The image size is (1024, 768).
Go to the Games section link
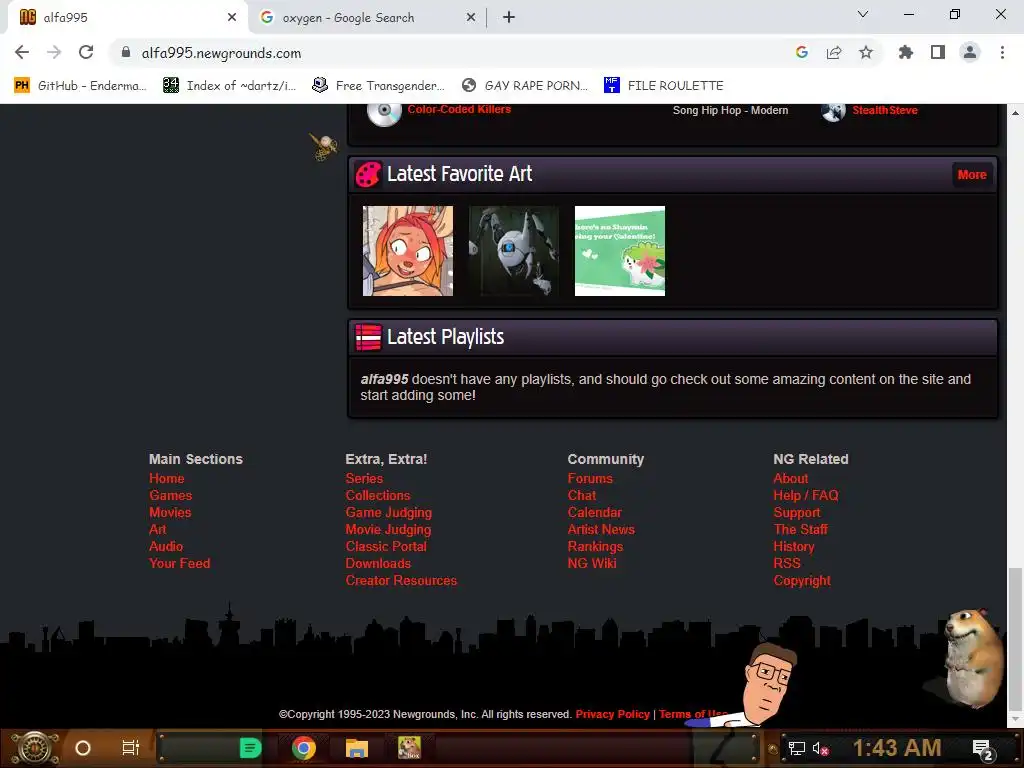click(170, 495)
